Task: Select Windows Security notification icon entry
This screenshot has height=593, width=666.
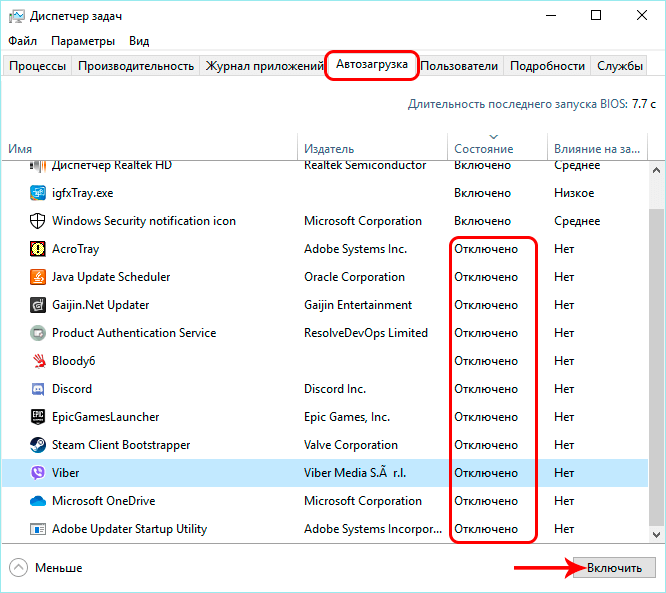Action: 144,221
